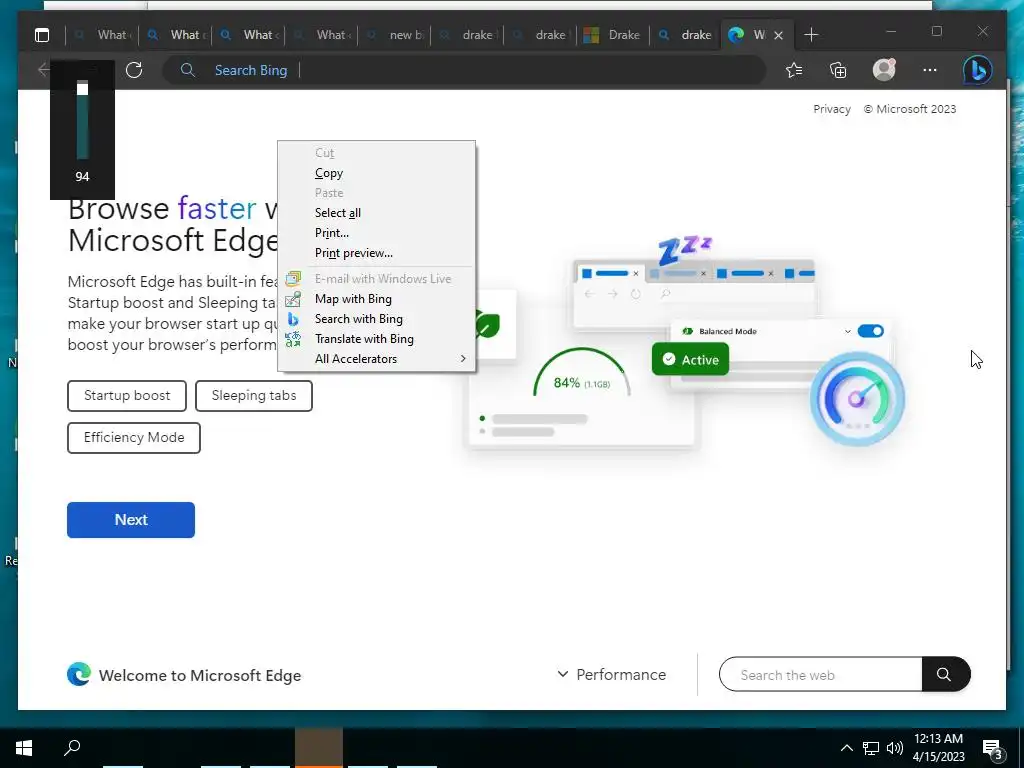
Task: Click the Edge logo beside Welcome to Microsoft Edge
Action: [79, 674]
